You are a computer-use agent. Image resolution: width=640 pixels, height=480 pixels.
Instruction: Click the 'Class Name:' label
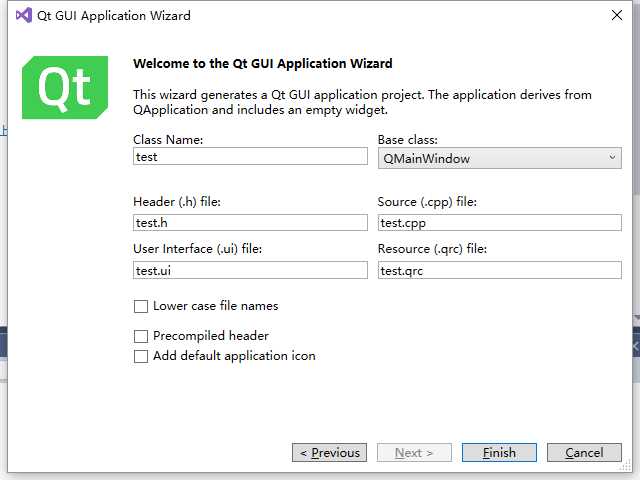coord(168,140)
